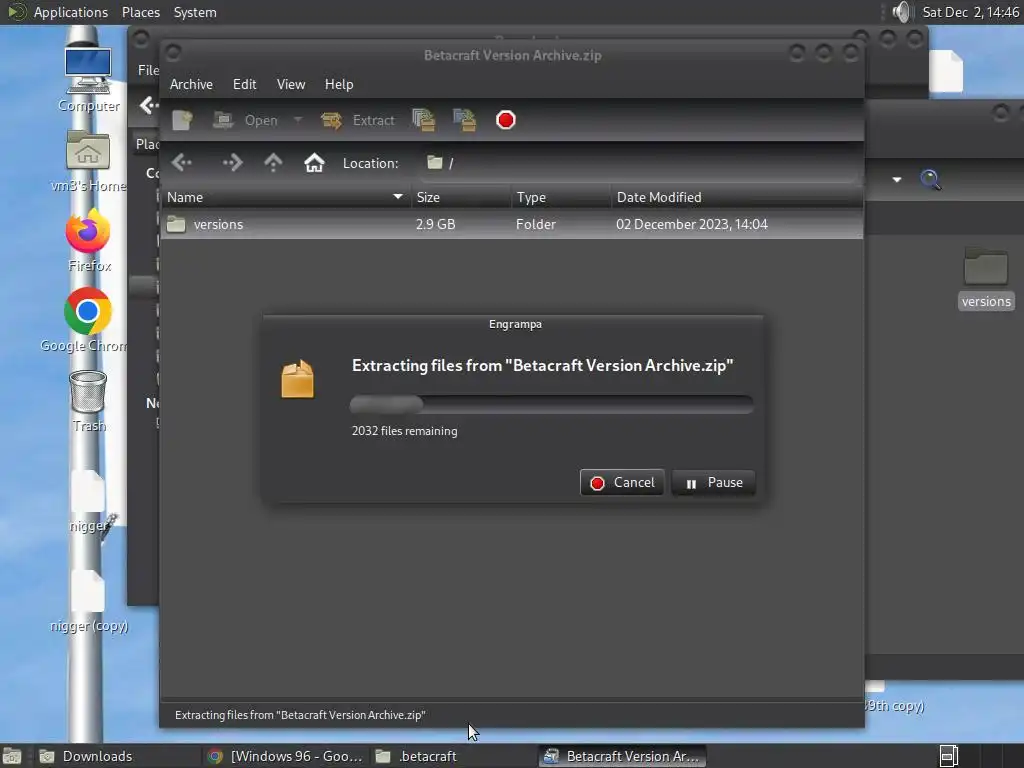Viewport: 1024px width, 768px height.
Task: Click the Location path field
Action: click(640, 163)
